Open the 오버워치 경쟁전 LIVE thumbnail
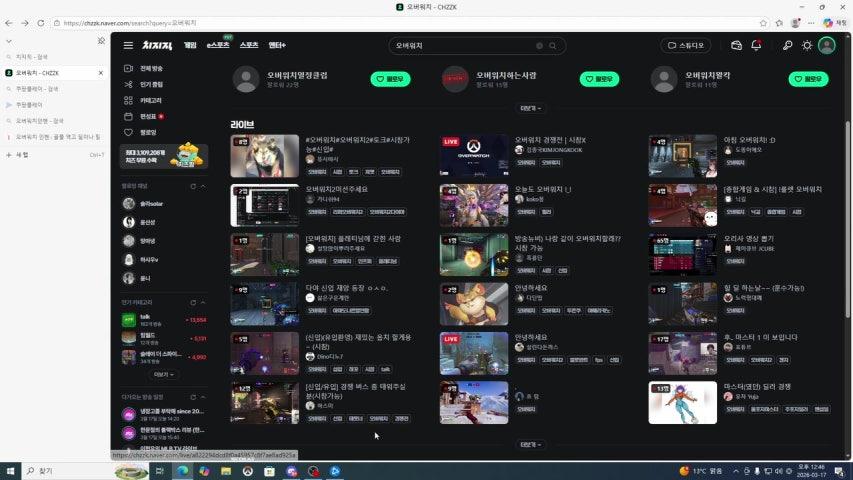Image resolution: width=853 pixels, height=480 pixels. (x=474, y=156)
